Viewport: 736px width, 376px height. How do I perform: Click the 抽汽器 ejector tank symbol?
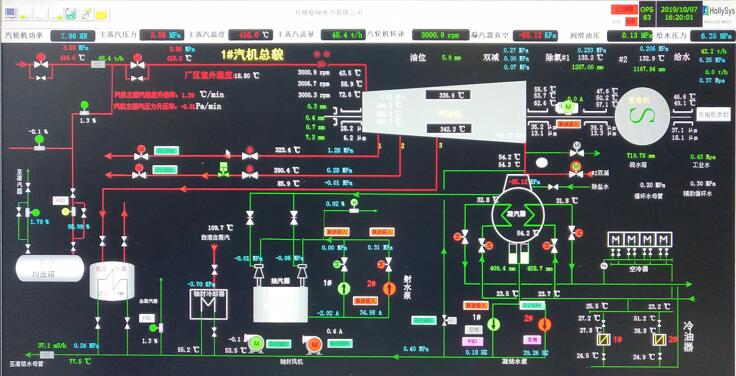[280, 303]
